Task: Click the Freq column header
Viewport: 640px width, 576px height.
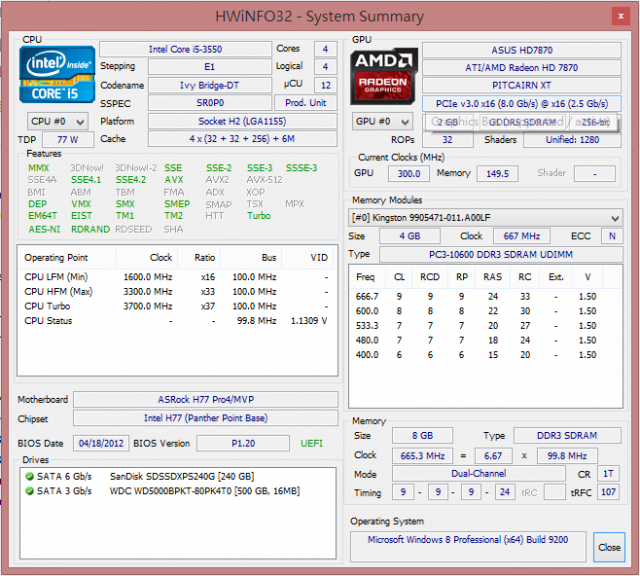Action: (x=368, y=277)
